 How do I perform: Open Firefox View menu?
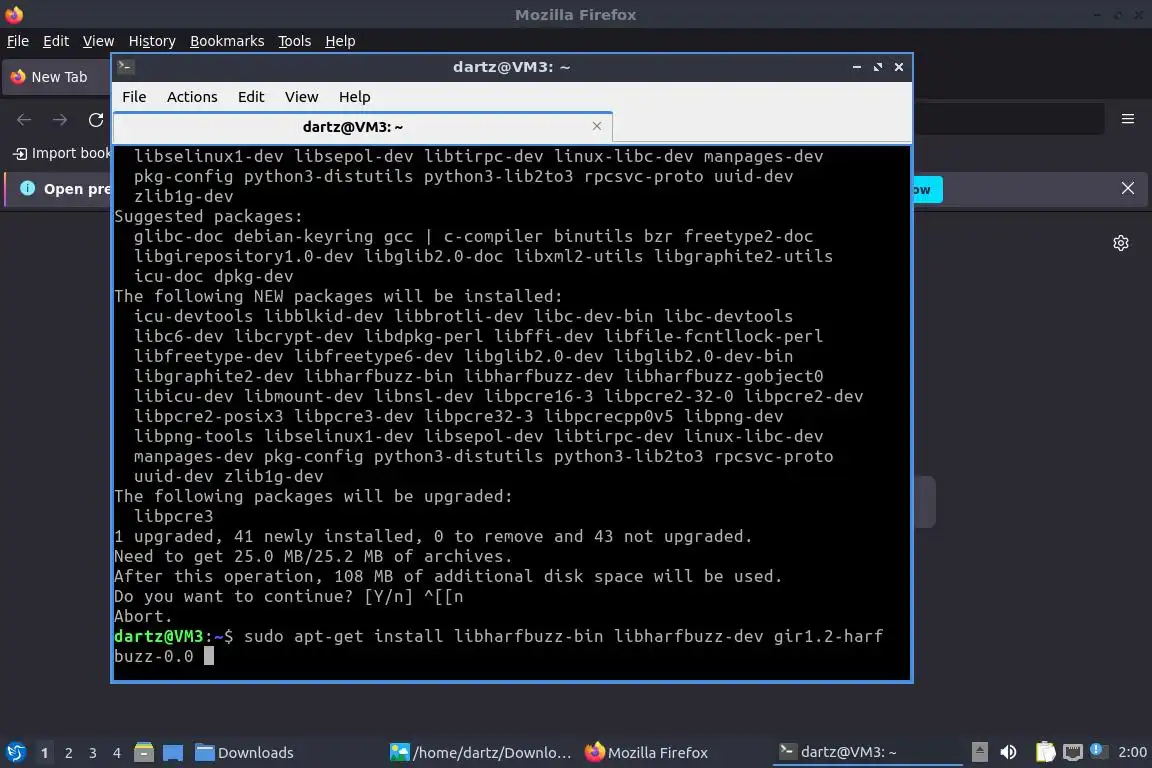click(x=98, y=41)
